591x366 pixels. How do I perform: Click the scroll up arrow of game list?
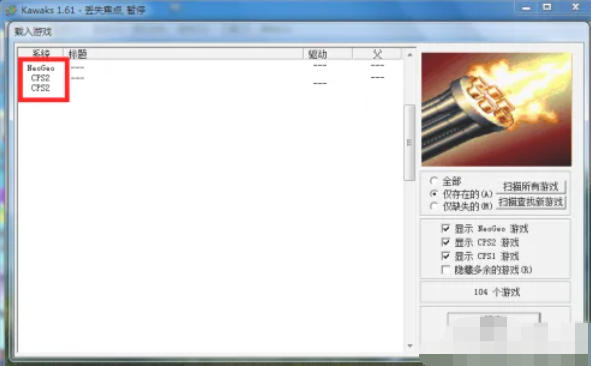(410, 55)
